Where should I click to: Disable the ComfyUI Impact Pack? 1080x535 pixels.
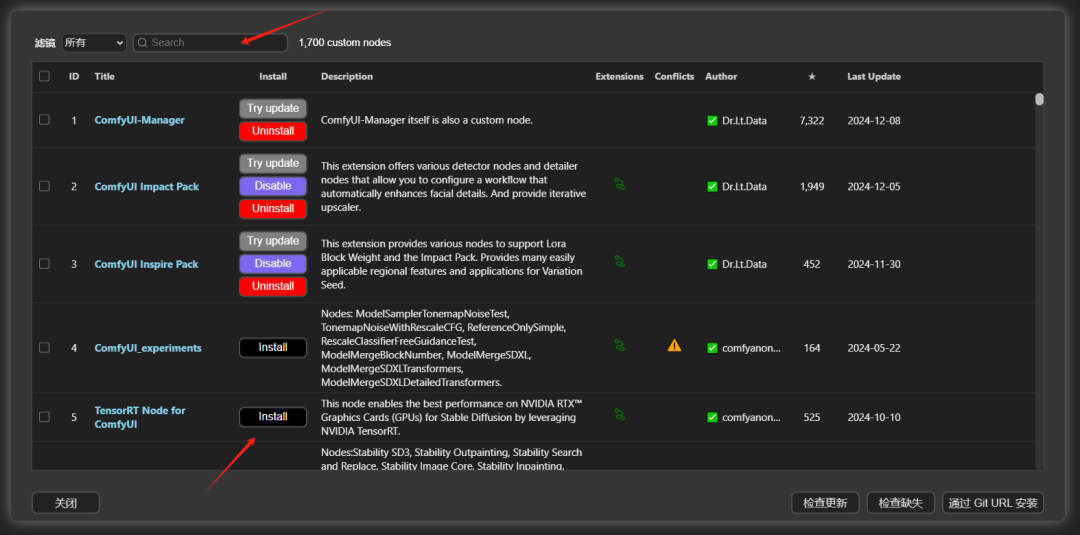coord(273,186)
